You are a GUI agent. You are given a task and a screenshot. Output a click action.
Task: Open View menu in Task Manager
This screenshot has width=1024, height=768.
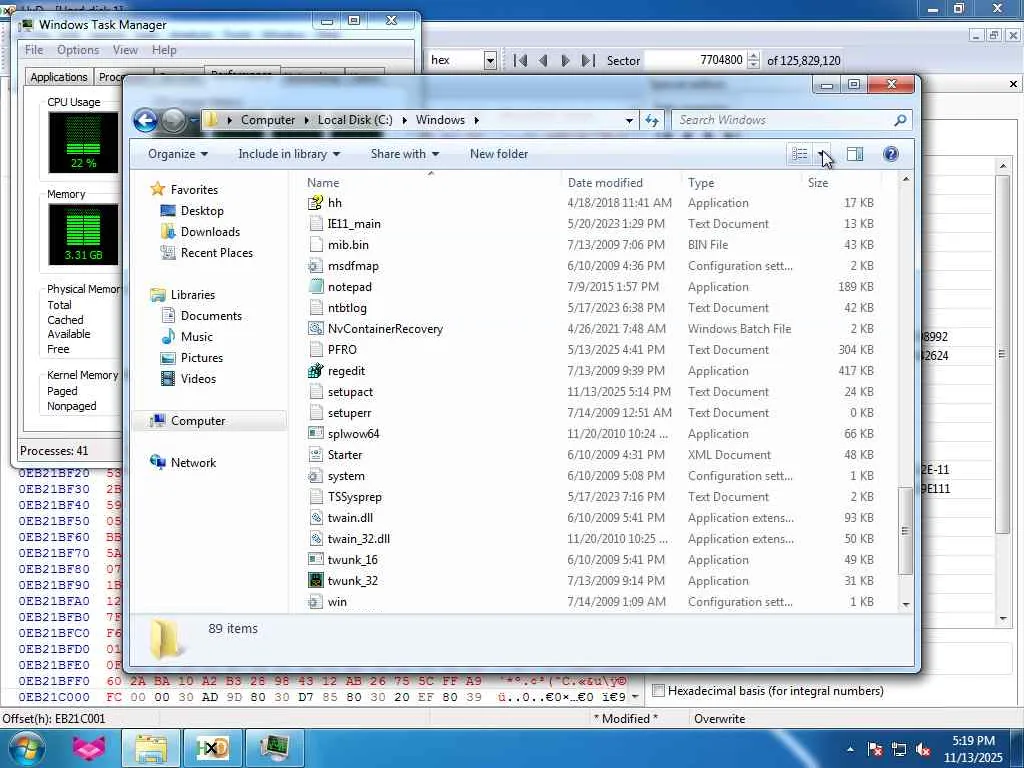pyautogui.click(x=125, y=50)
